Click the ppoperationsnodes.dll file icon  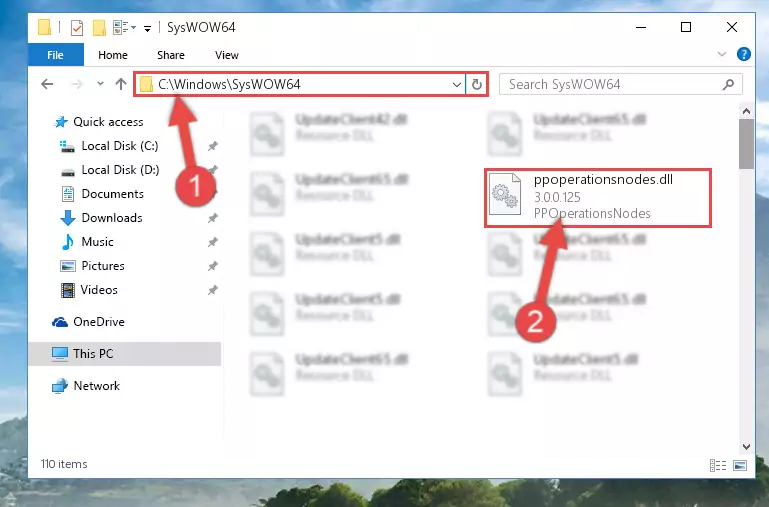tap(505, 194)
